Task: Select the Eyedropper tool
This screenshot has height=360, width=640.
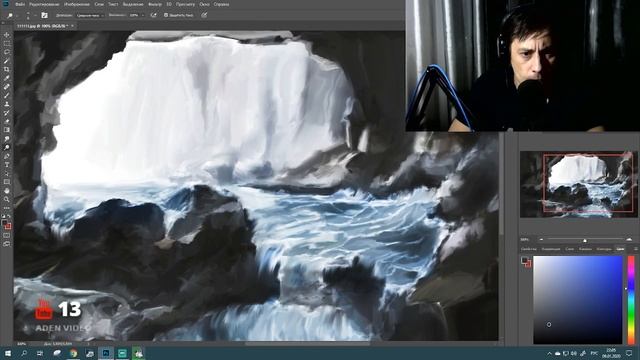Action: (x=7, y=78)
